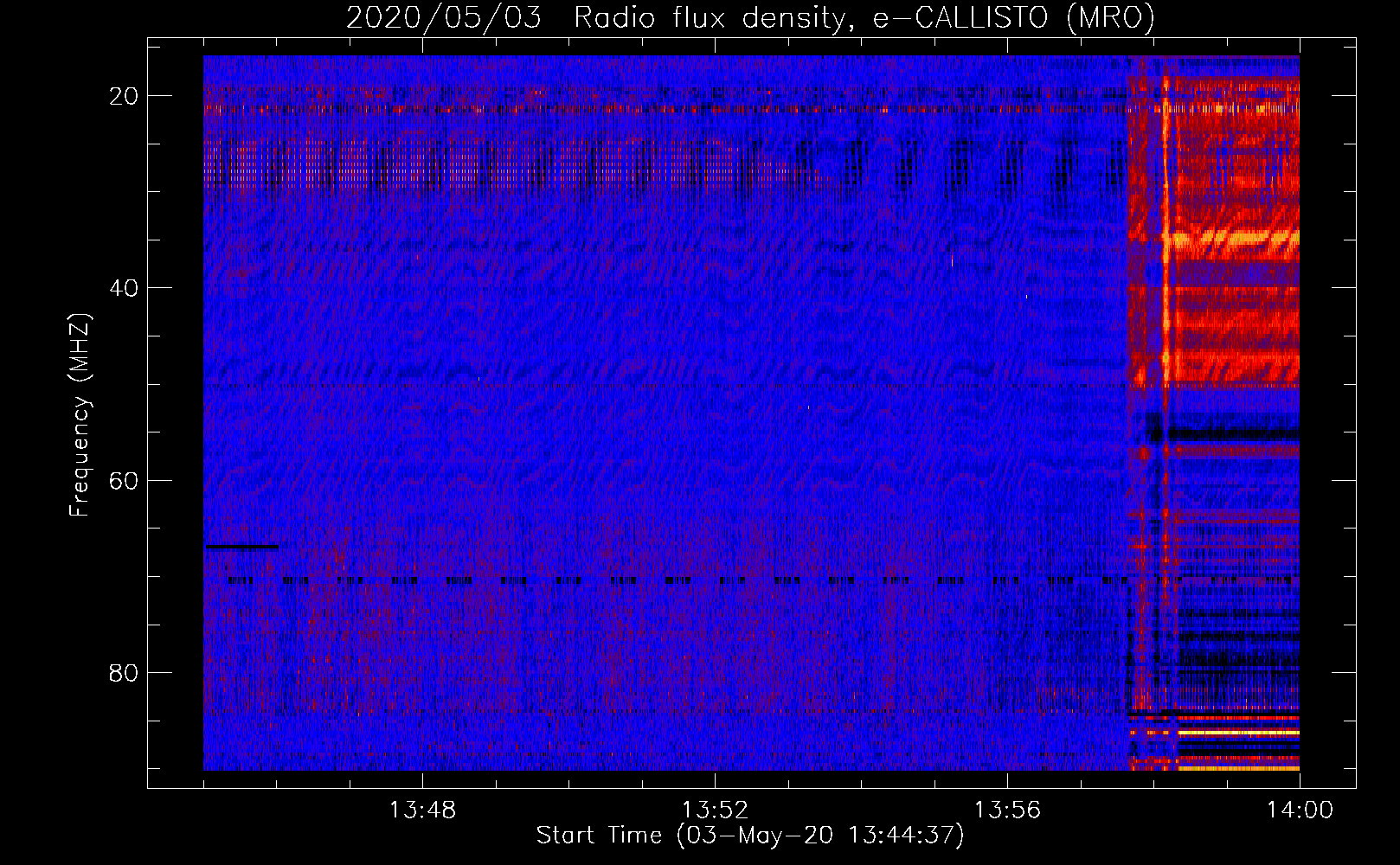Click the 13:52 time tick label
Image resolution: width=1400 pixels, height=865 pixels.
pos(715,811)
